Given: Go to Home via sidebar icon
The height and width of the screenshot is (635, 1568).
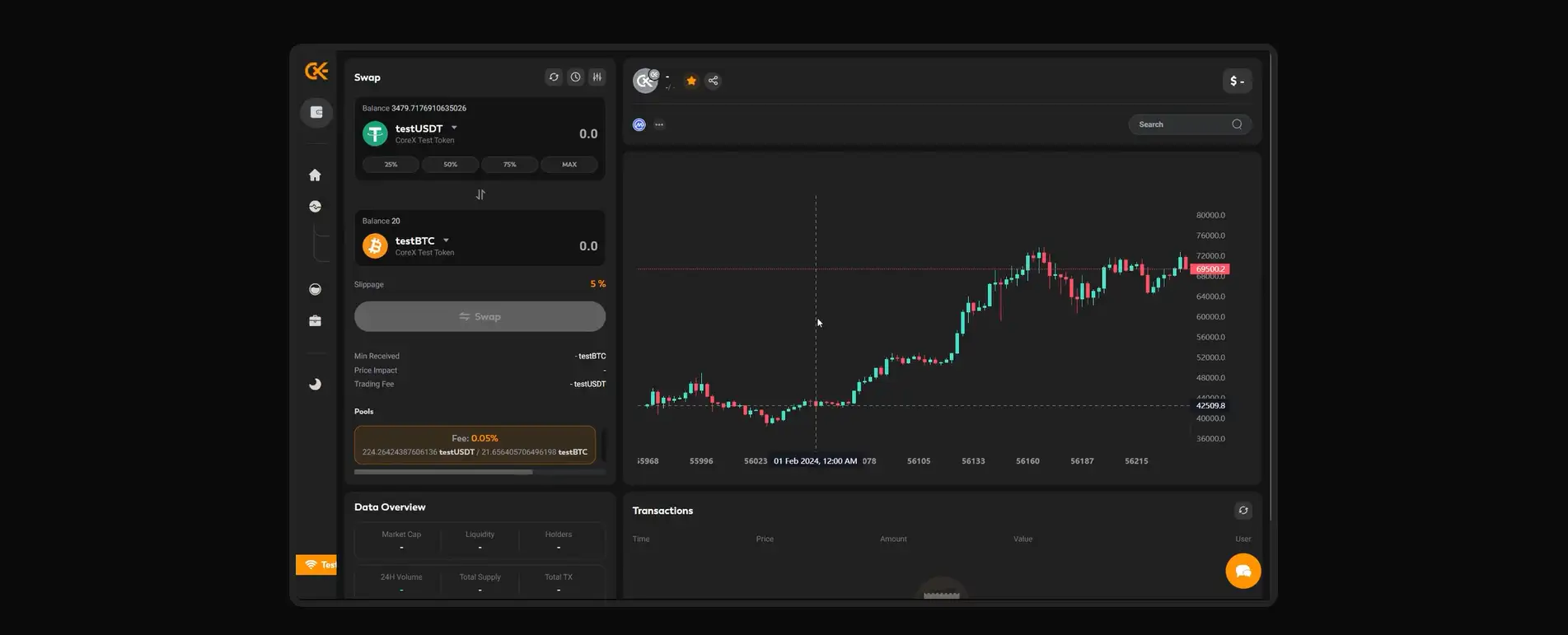Looking at the screenshot, I should [315, 175].
